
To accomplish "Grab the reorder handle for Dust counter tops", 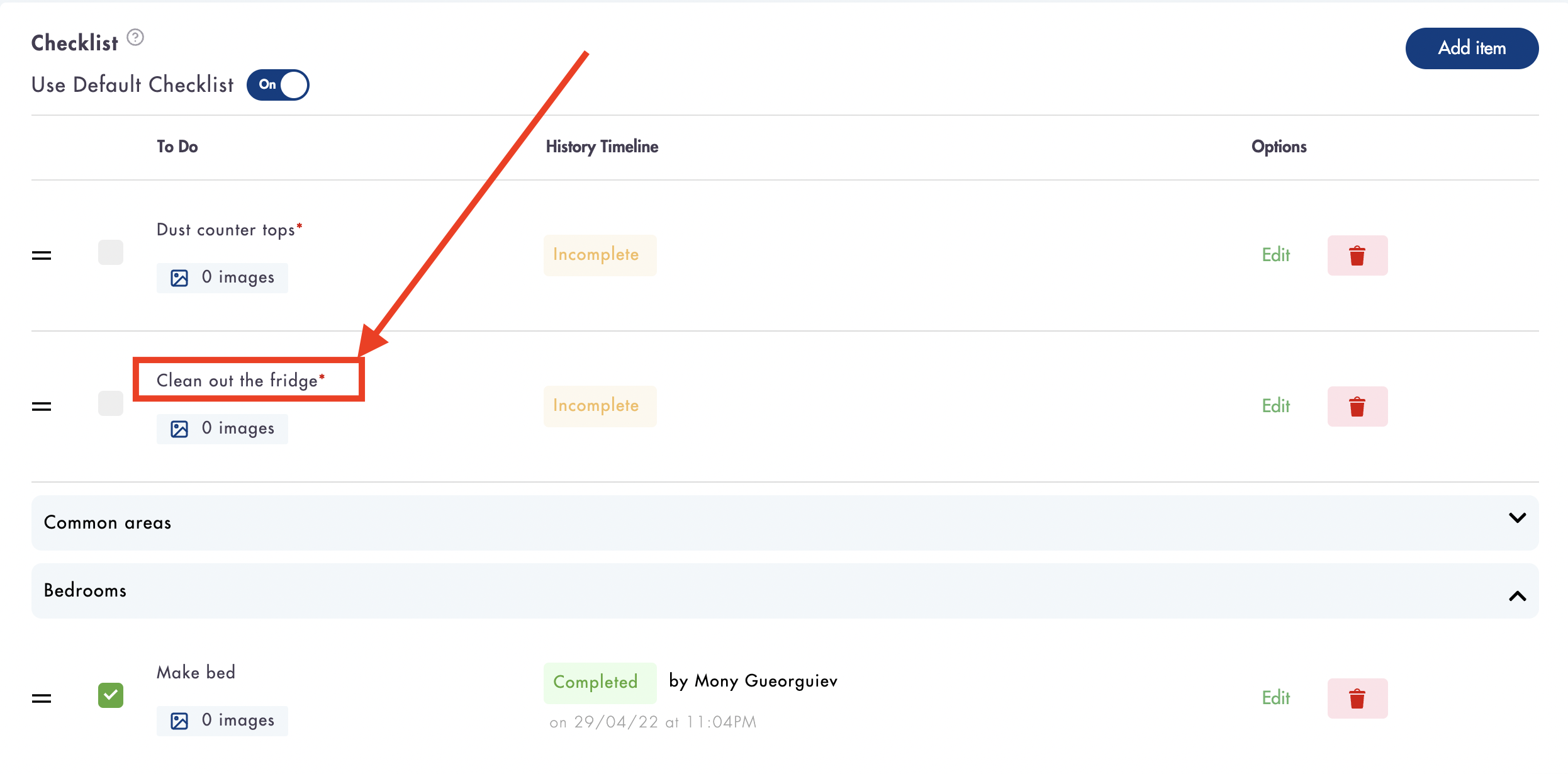I will 42,255.
